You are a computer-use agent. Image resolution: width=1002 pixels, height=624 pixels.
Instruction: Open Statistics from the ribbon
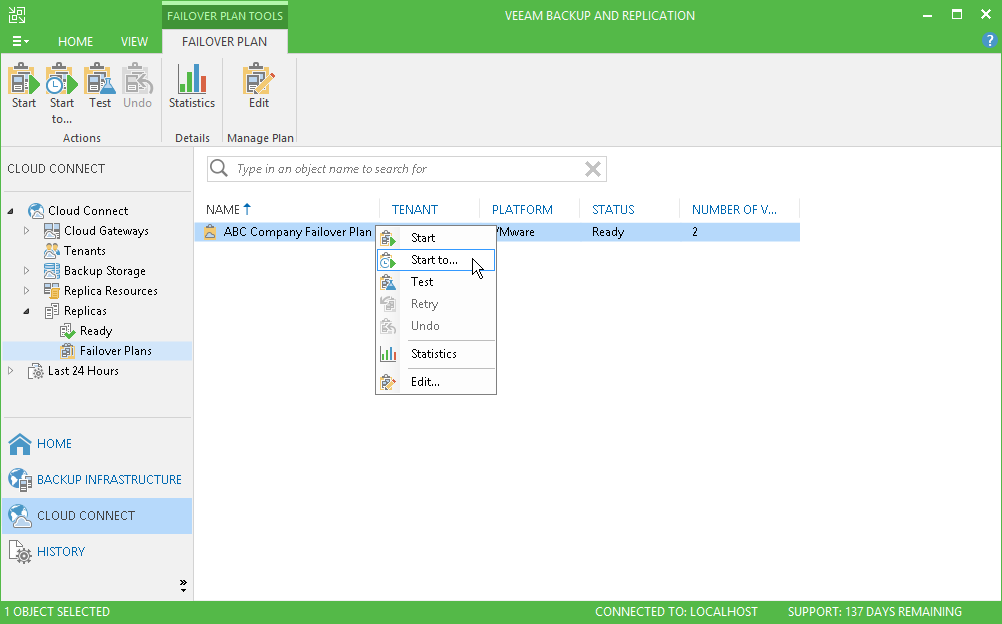192,79
